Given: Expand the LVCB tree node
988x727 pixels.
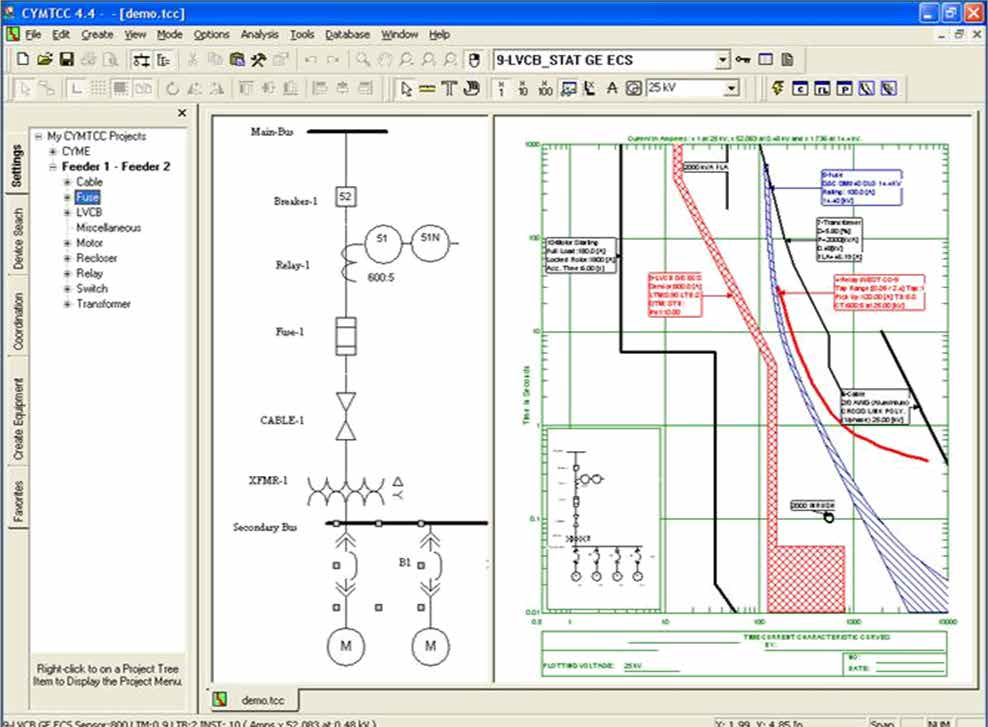Looking at the screenshot, I should pos(67,212).
